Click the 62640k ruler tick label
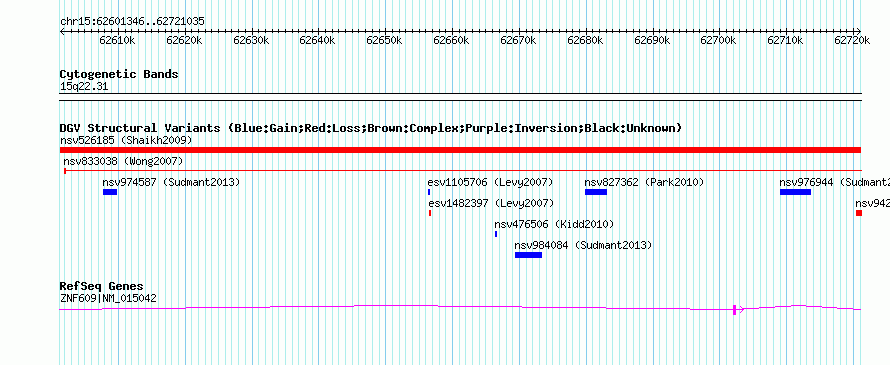The height and width of the screenshot is (365, 890). click(317, 40)
